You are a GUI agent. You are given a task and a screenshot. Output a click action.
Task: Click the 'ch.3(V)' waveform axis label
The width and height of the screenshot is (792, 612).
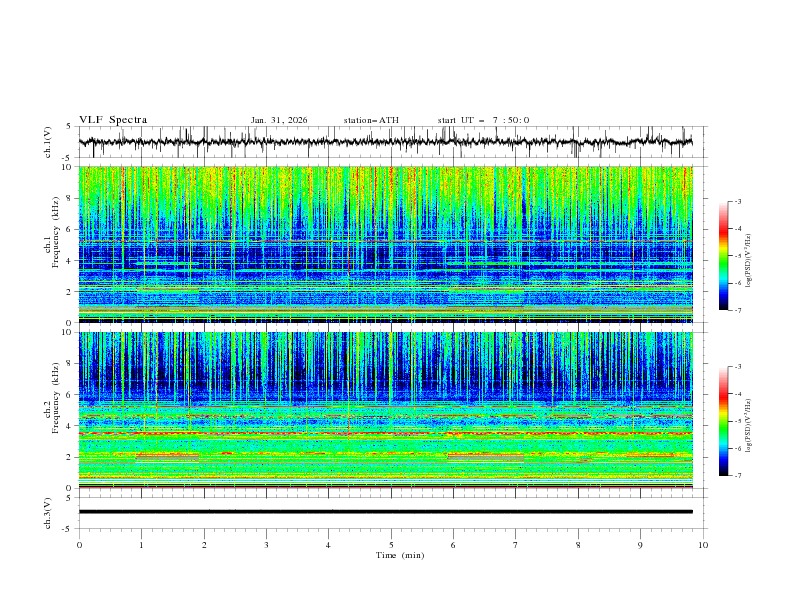48,513
